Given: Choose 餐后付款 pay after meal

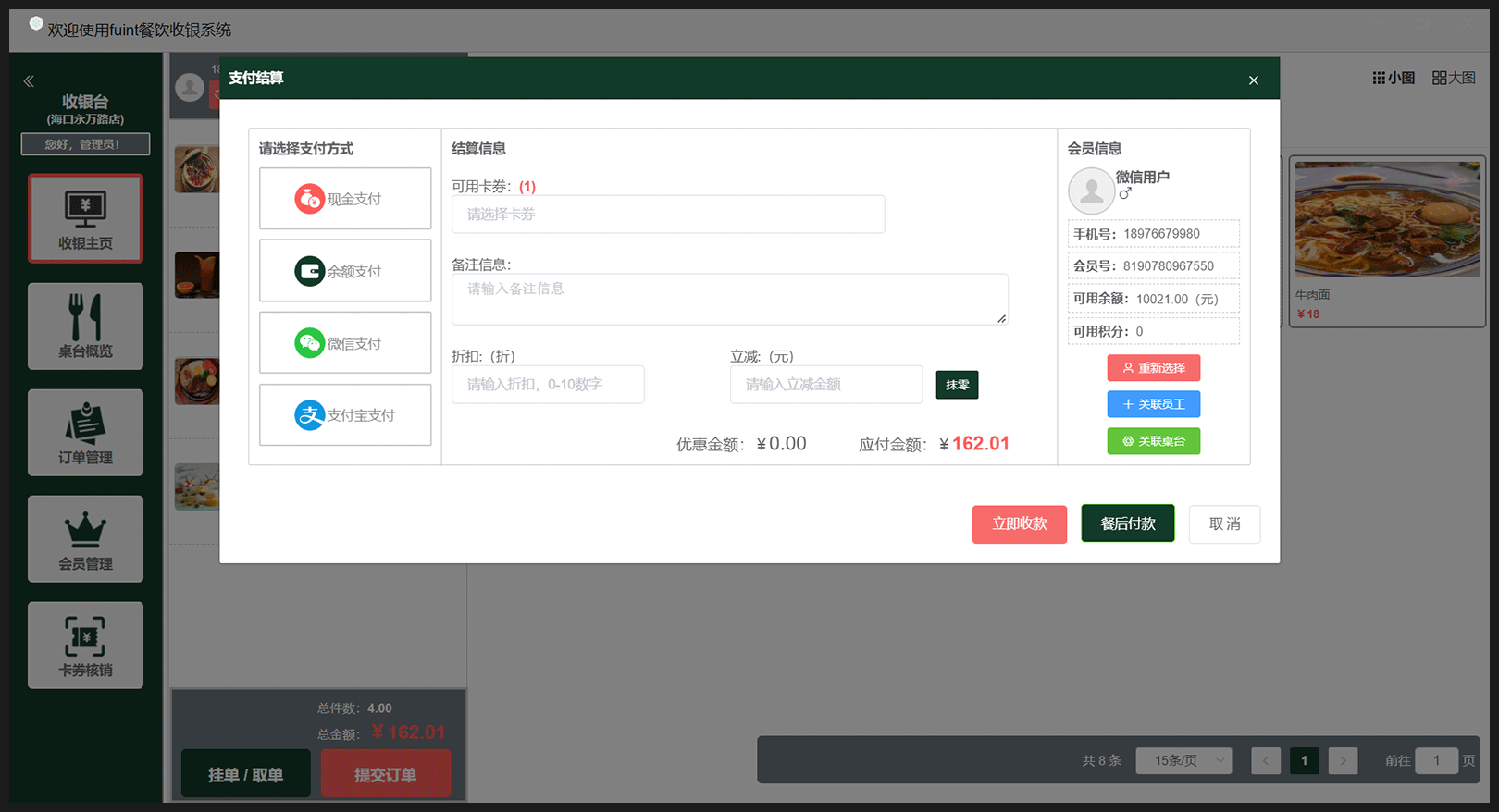Looking at the screenshot, I should tap(1128, 523).
